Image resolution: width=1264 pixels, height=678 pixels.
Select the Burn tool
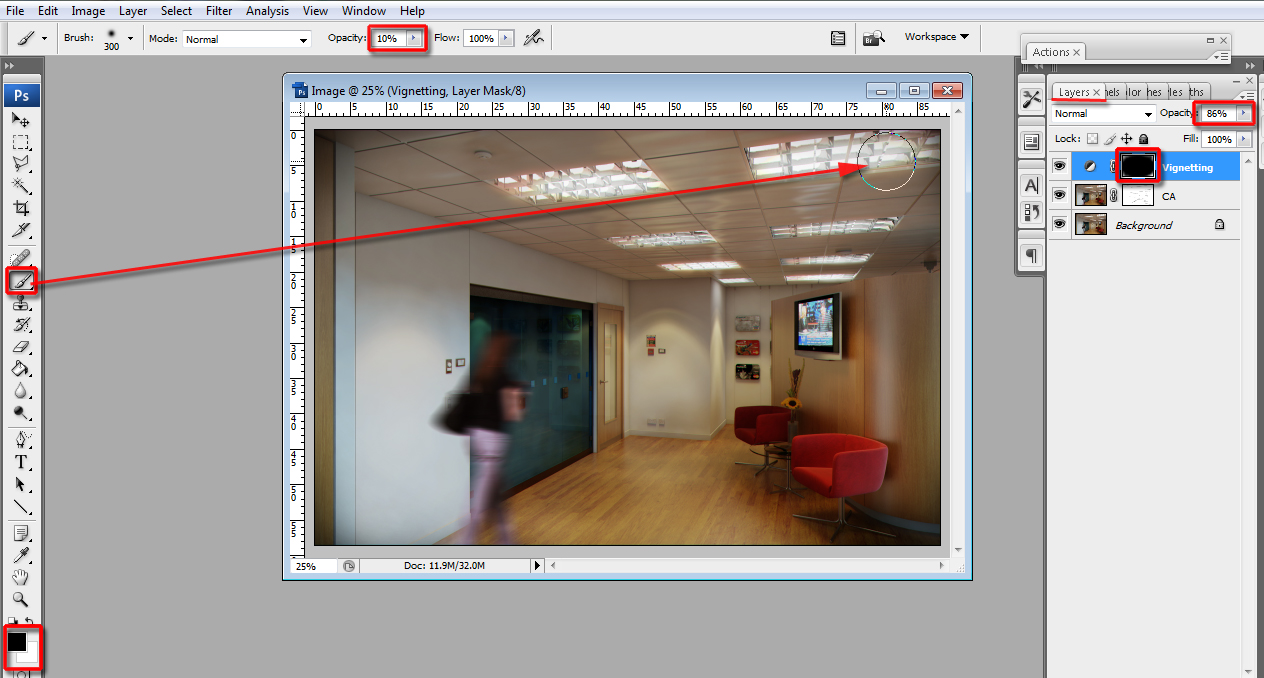(21, 413)
